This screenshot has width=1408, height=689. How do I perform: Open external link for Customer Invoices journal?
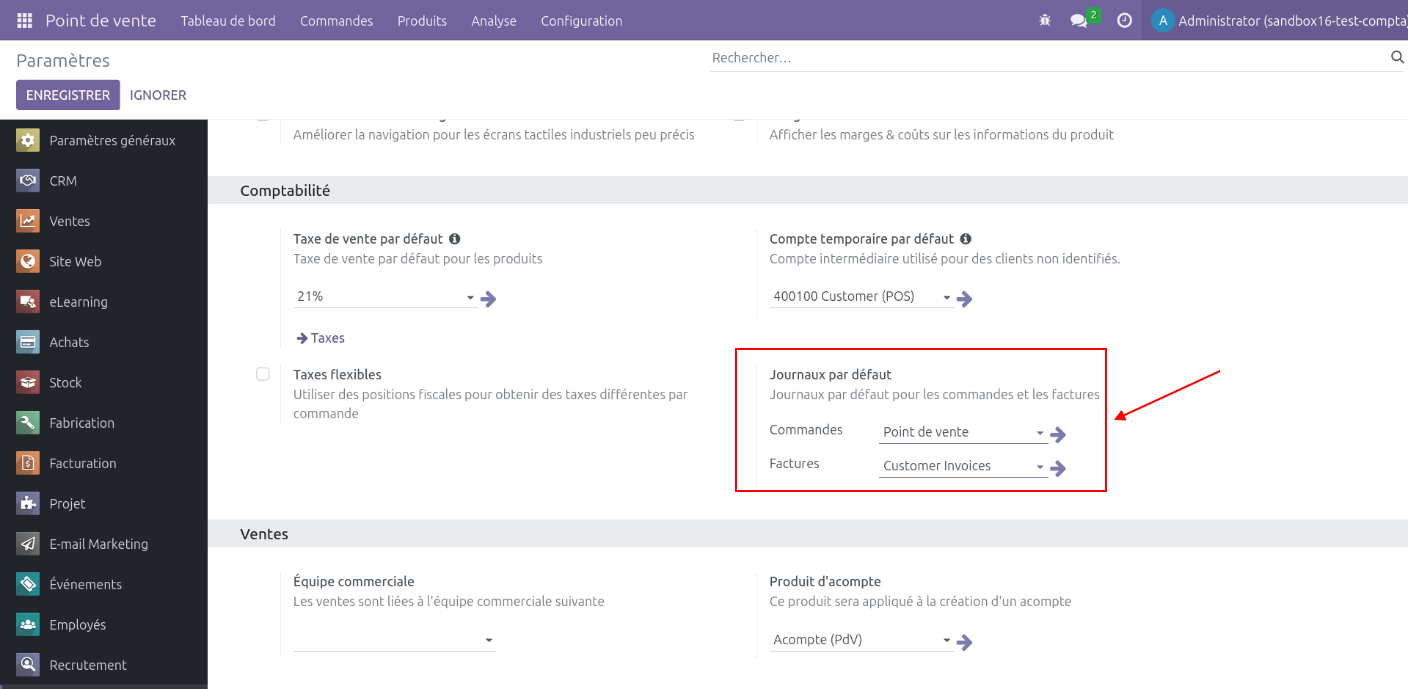(x=1059, y=467)
